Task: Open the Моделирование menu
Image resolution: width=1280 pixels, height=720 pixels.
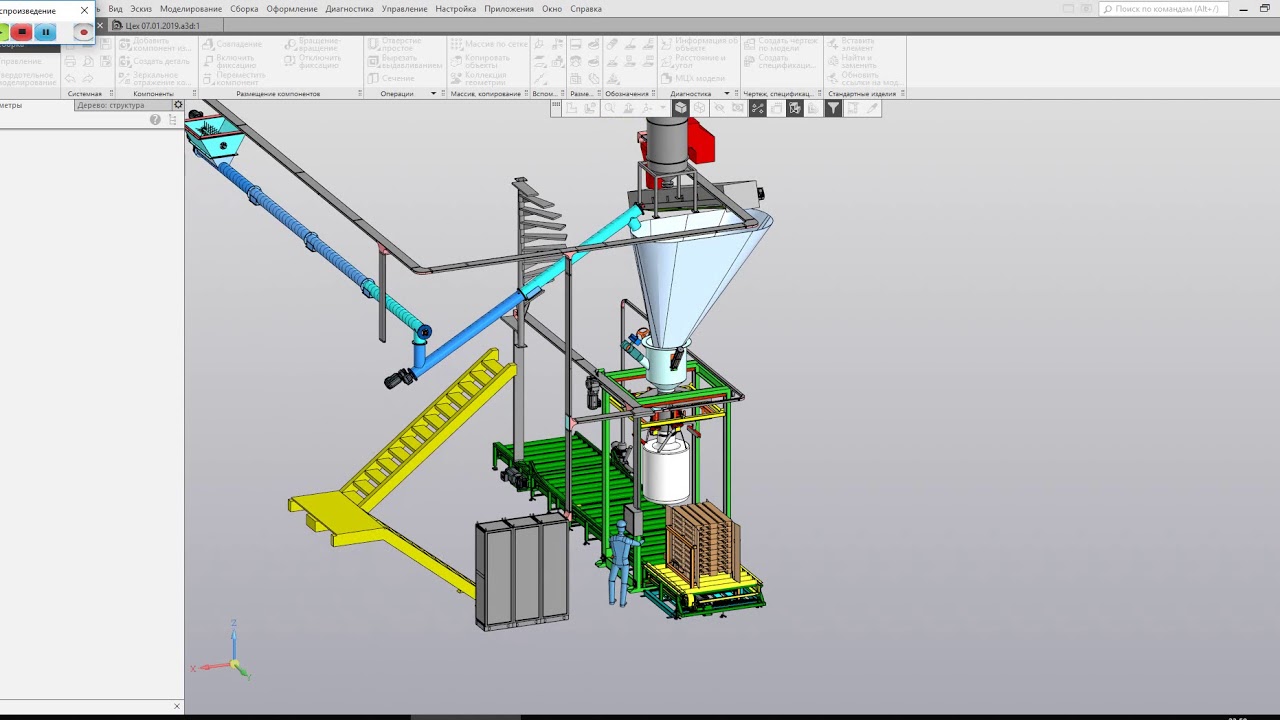Action: (x=191, y=9)
